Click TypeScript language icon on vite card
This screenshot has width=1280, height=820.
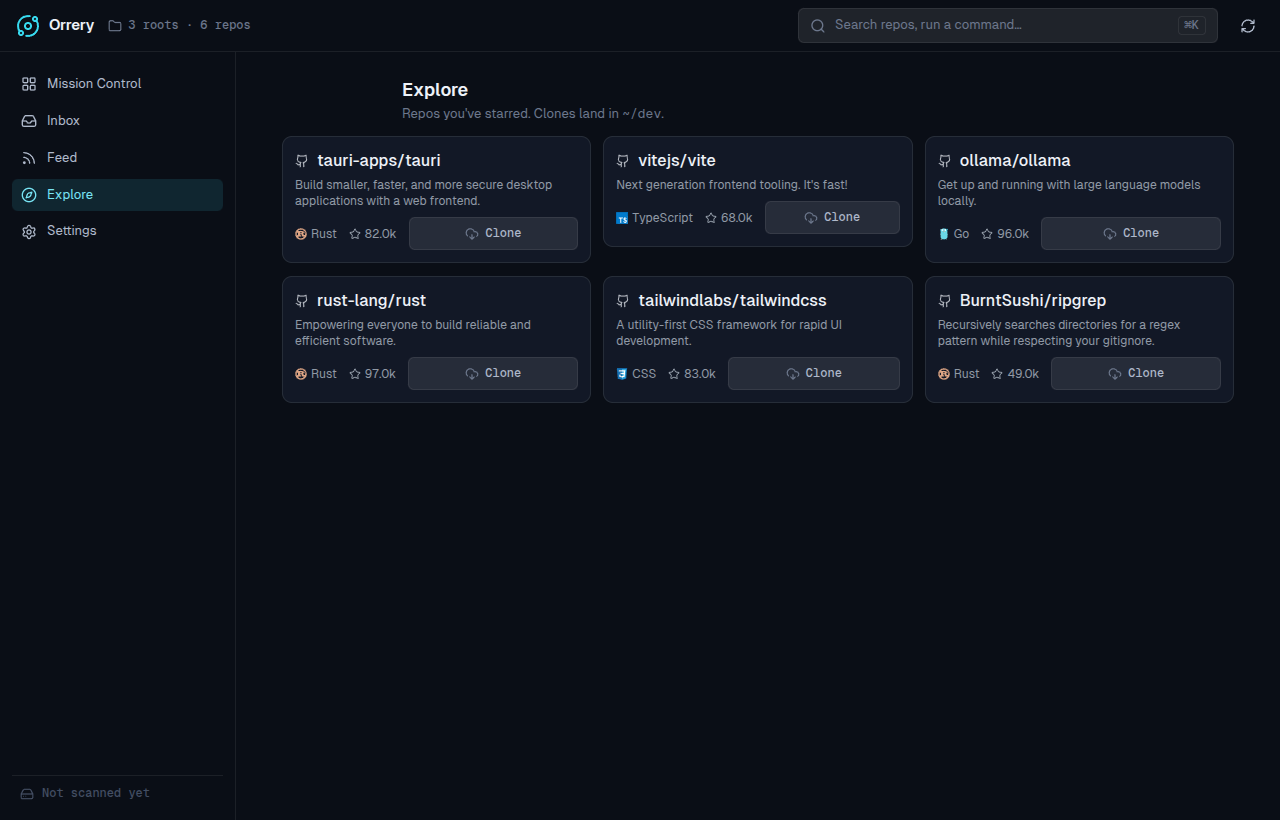[622, 218]
